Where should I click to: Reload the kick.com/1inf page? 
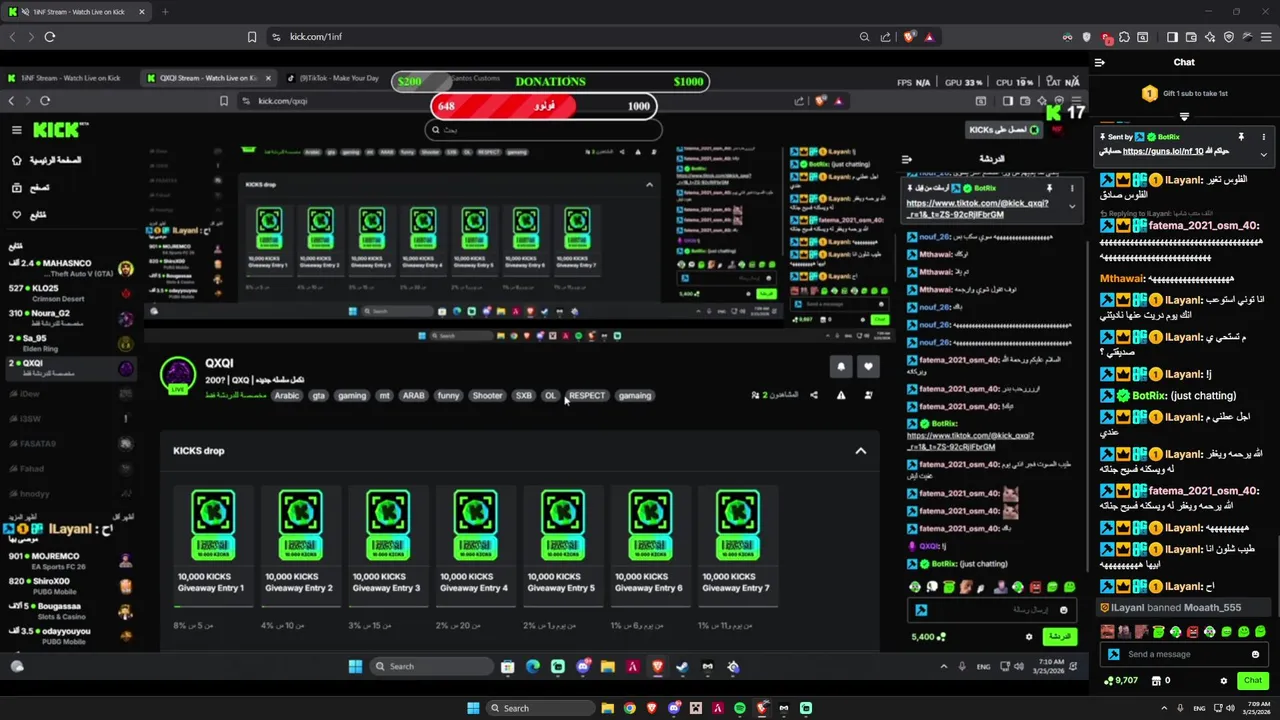click(49, 37)
